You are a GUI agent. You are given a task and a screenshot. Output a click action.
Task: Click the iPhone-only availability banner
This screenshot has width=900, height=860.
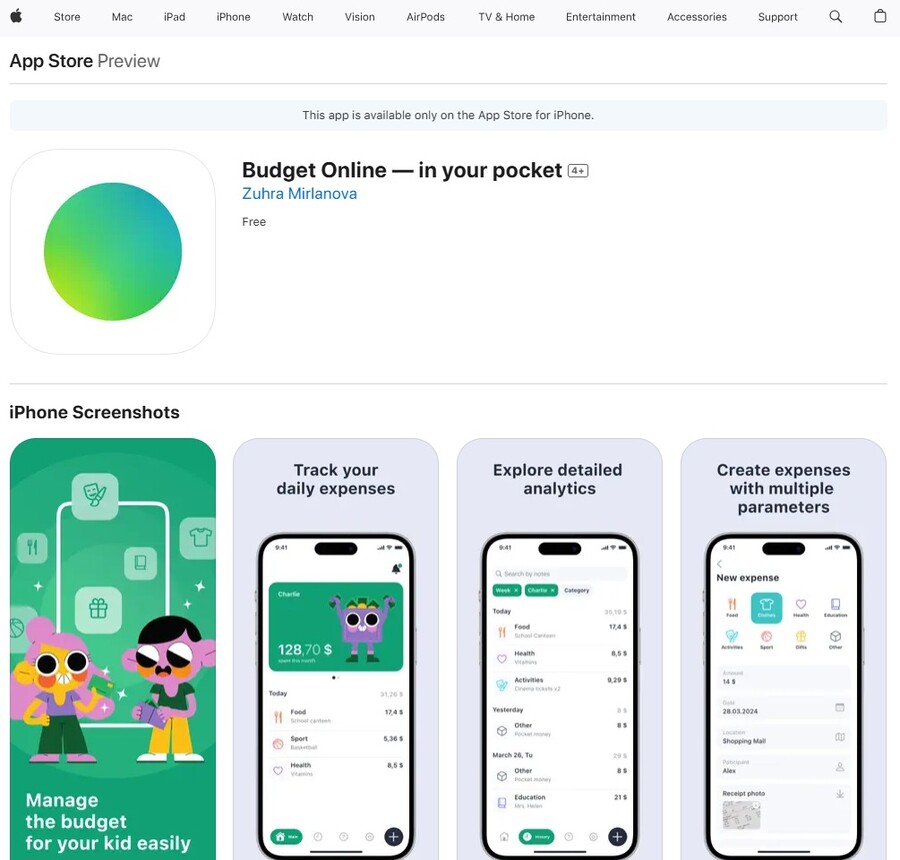448,115
